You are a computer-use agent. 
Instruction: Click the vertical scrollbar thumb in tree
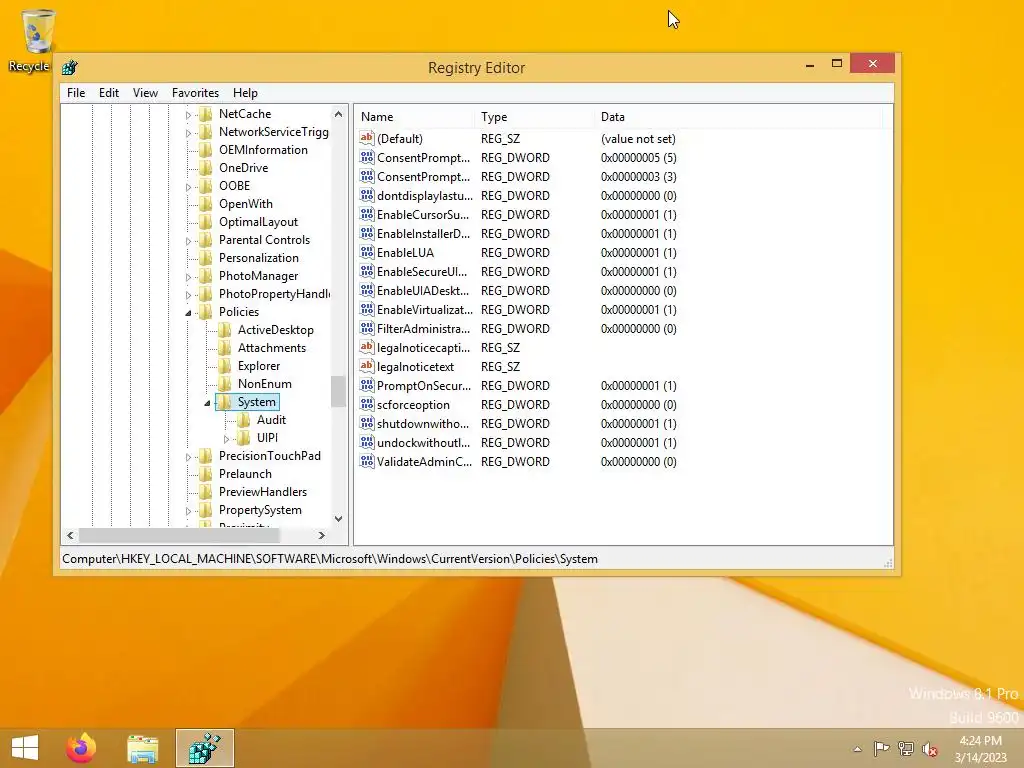coord(338,391)
